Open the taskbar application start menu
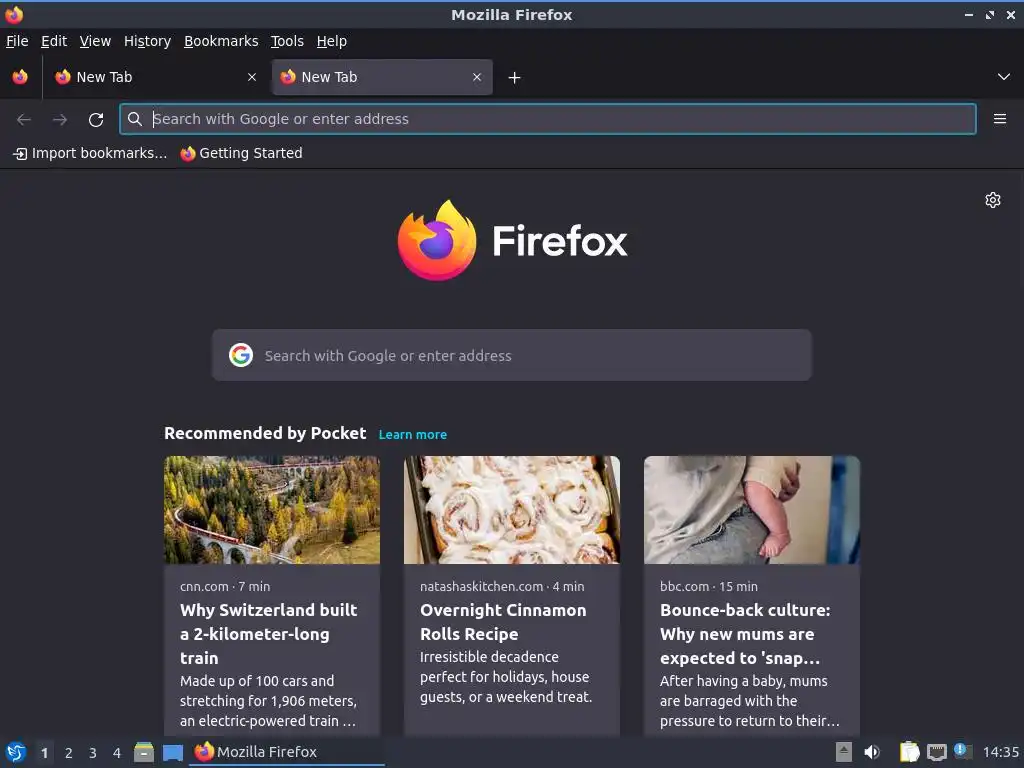Image resolution: width=1024 pixels, height=768 pixels. click(16, 752)
